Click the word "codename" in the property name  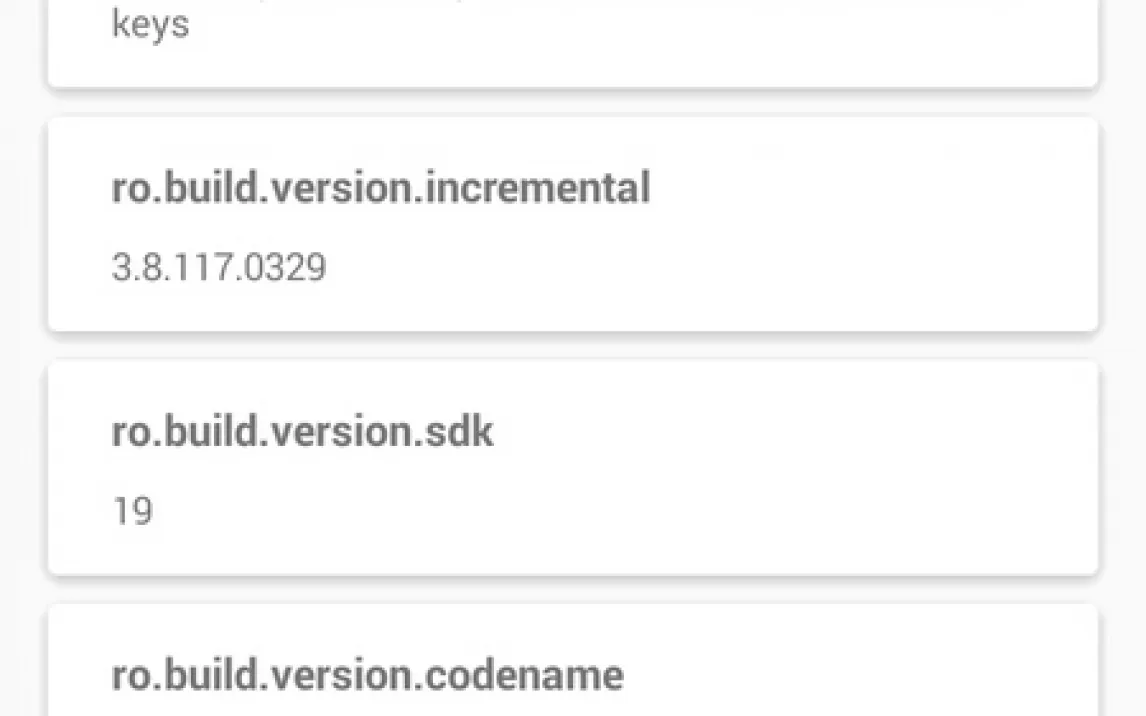[525, 675]
